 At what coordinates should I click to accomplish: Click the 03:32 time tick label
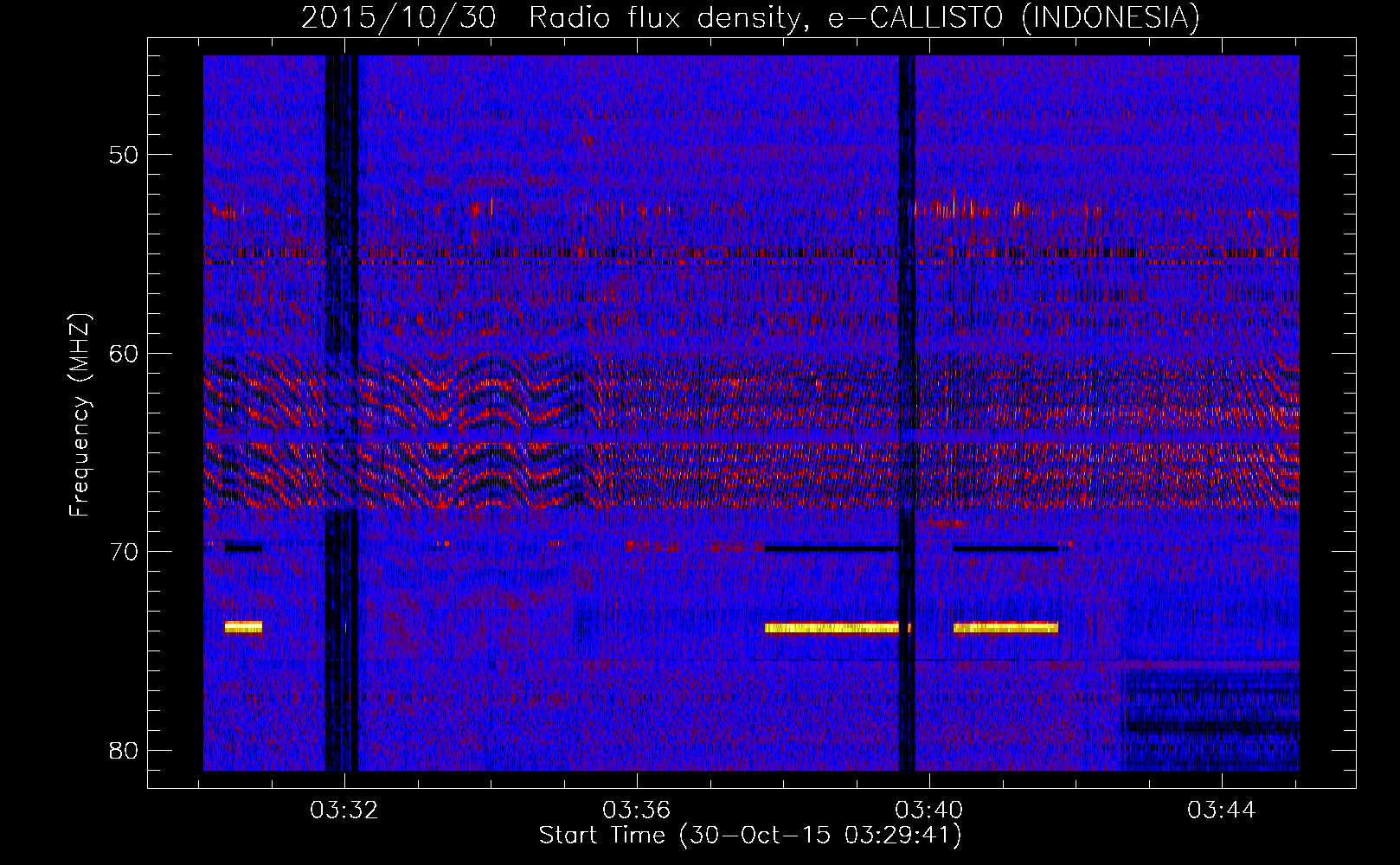coord(345,811)
